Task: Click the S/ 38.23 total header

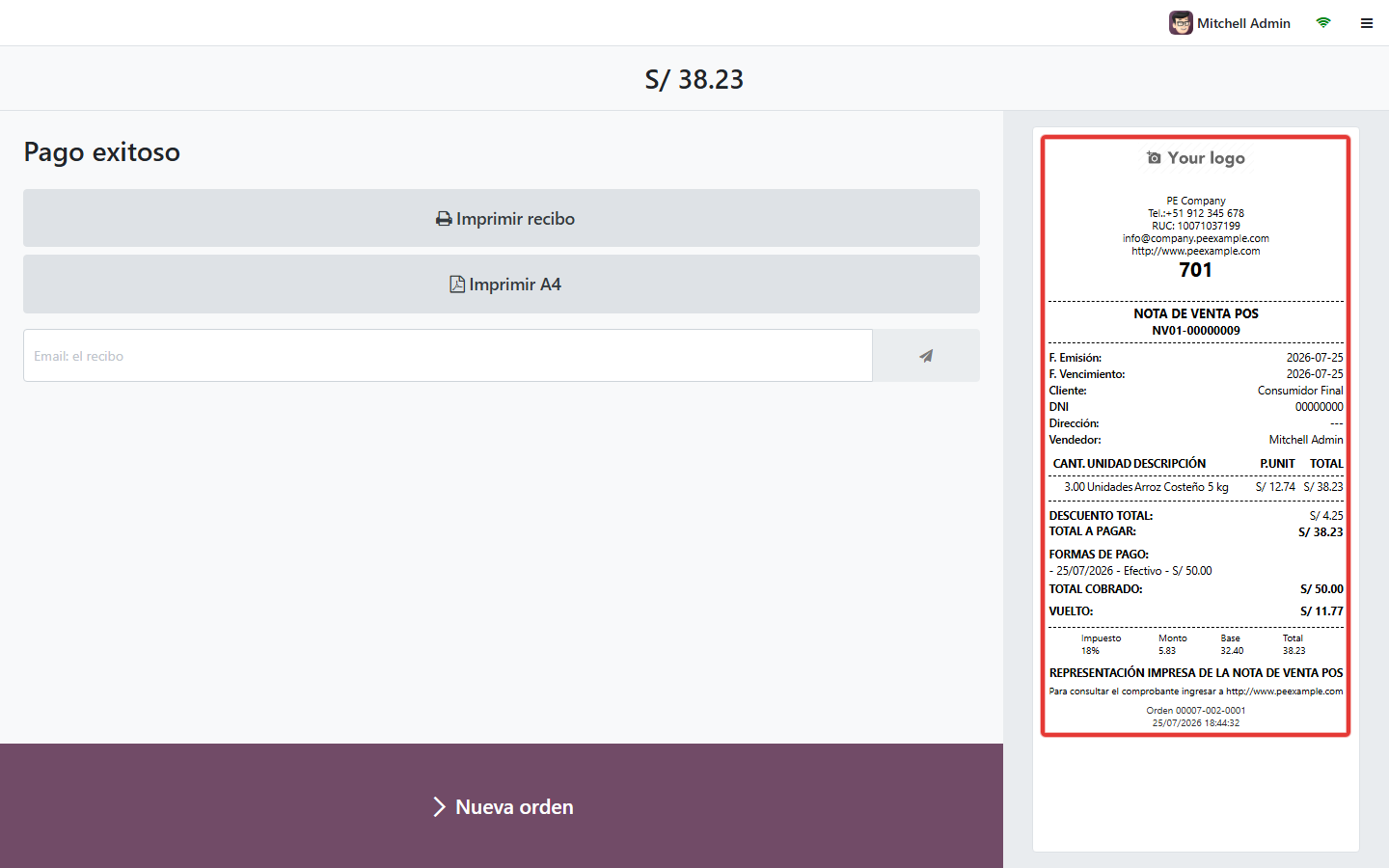Action: pyautogui.click(x=694, y=79)
